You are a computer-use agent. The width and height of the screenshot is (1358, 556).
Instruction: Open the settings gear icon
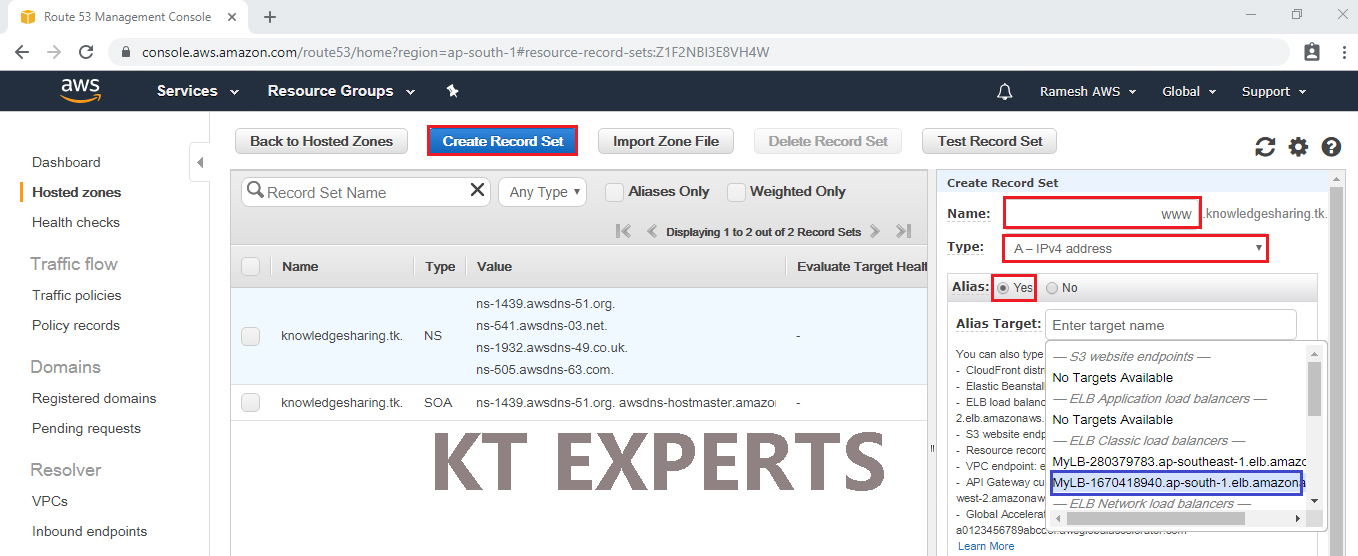(x=1298, y=147)
